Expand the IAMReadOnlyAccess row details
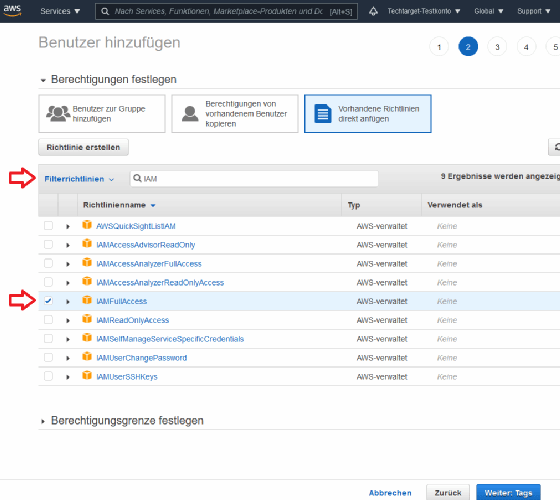This screenshot has height=500, width=560. (x=68, y=321)
